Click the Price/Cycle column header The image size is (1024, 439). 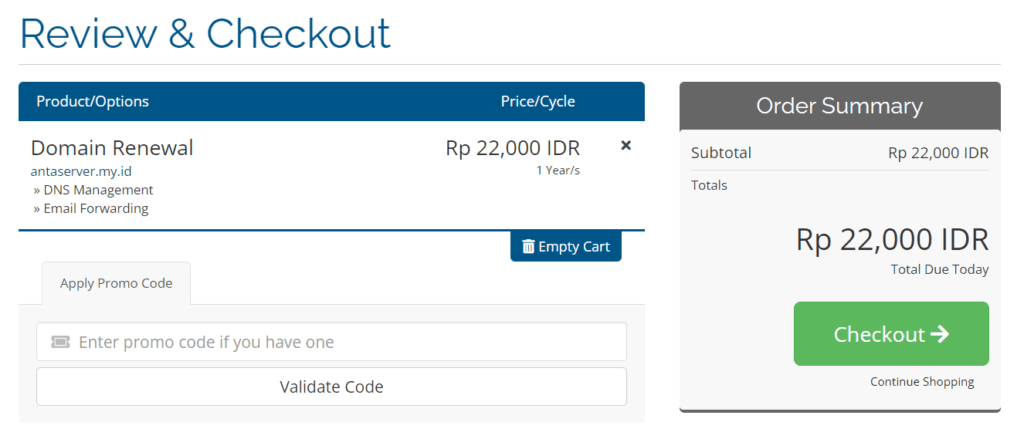[x=538, y=101]
